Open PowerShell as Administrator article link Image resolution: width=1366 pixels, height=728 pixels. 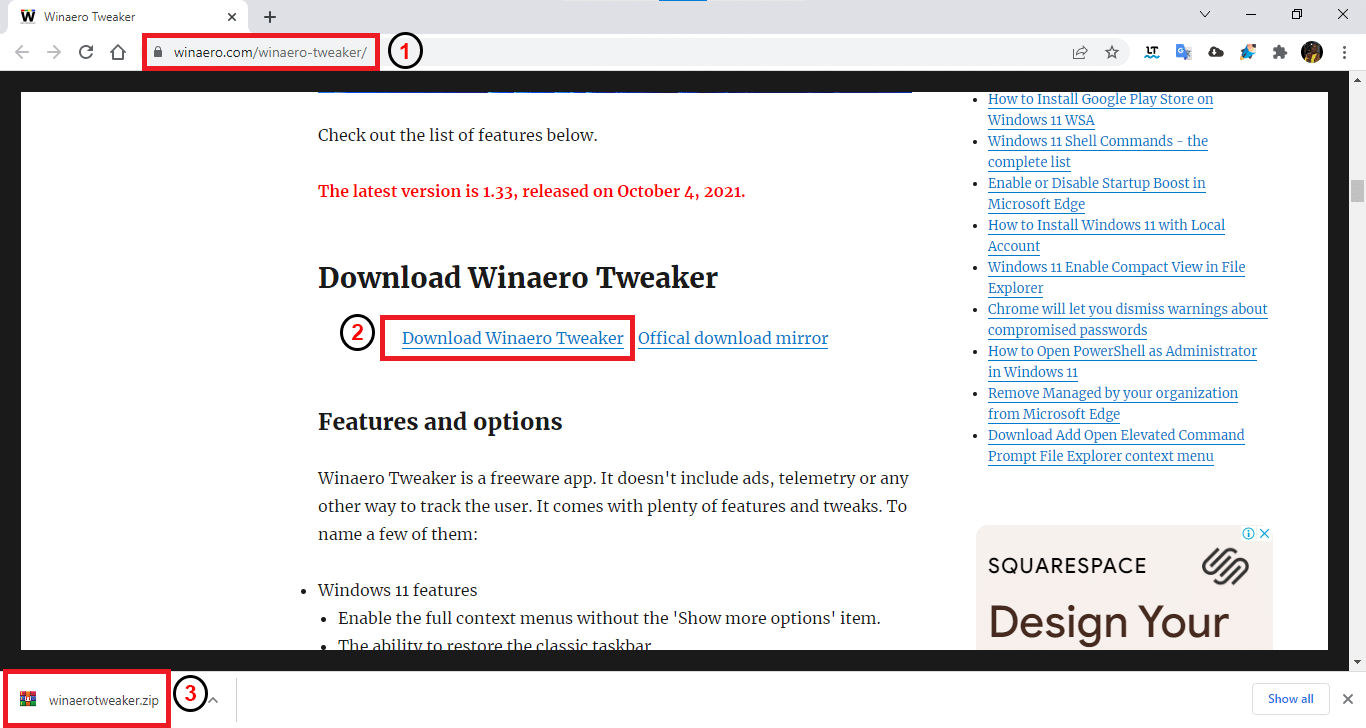[x=1122, y=361]
